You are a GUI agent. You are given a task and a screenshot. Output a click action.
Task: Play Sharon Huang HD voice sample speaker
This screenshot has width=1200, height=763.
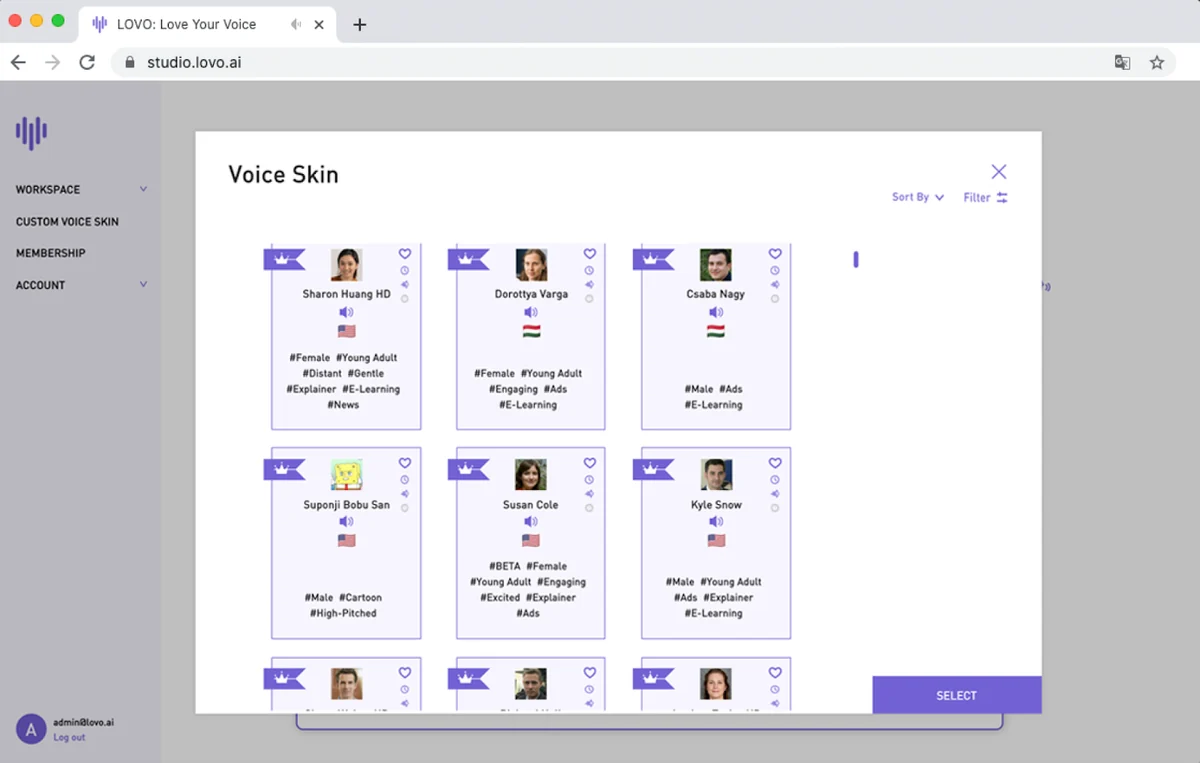pyautogui.click(x=346, y=313)
